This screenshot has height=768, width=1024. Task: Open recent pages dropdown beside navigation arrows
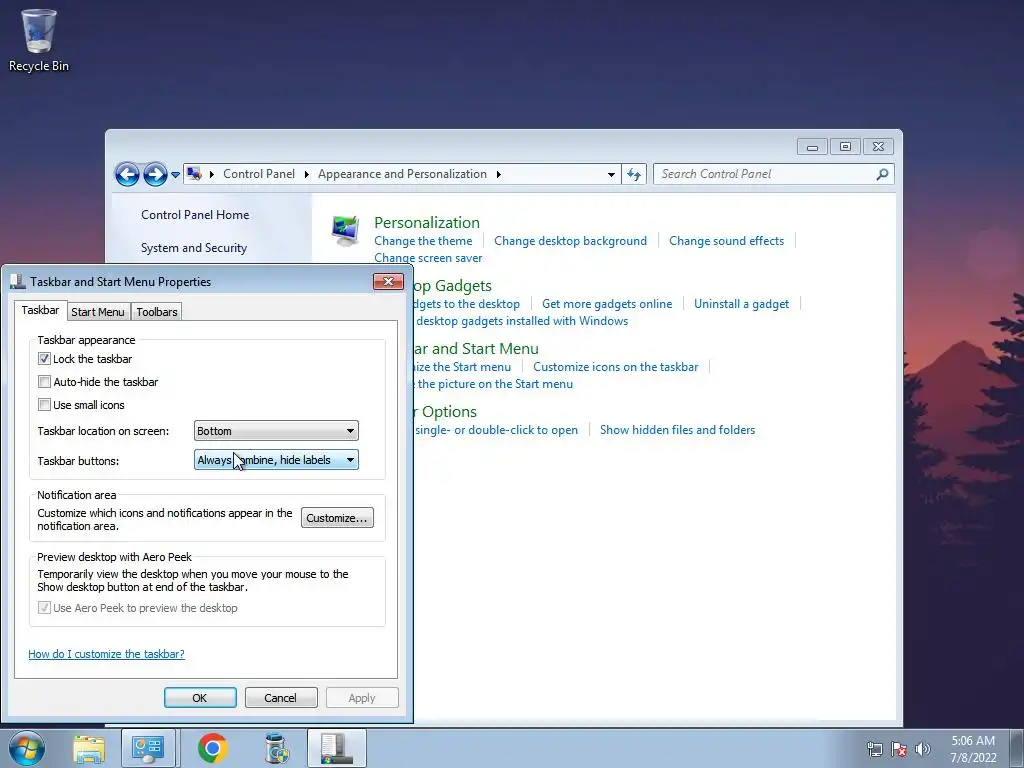tap(175, 175)
